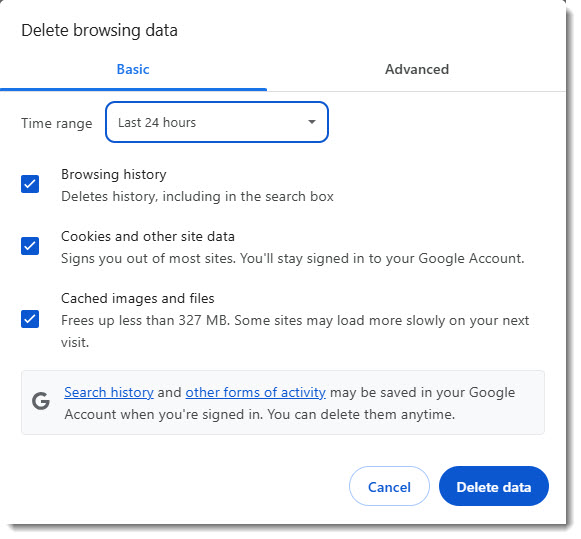Click the 'Browsing history' label text
581x539 pixels.
click(x=114, y=174)
